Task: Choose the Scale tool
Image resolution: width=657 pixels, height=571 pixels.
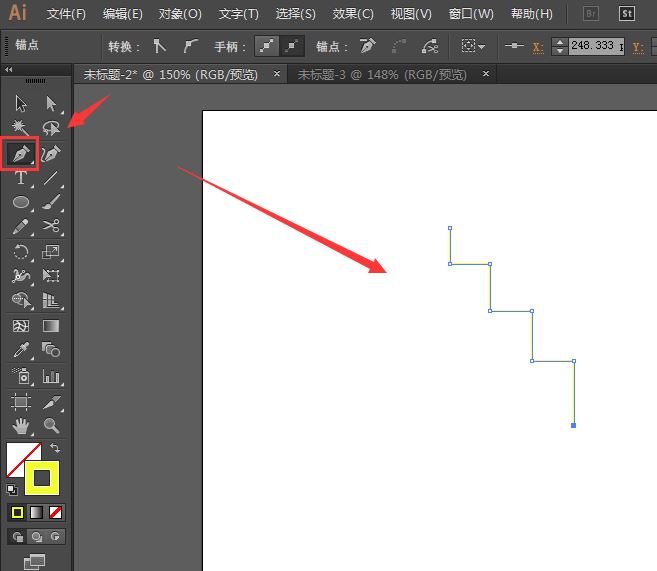Action: click(51, 252)
